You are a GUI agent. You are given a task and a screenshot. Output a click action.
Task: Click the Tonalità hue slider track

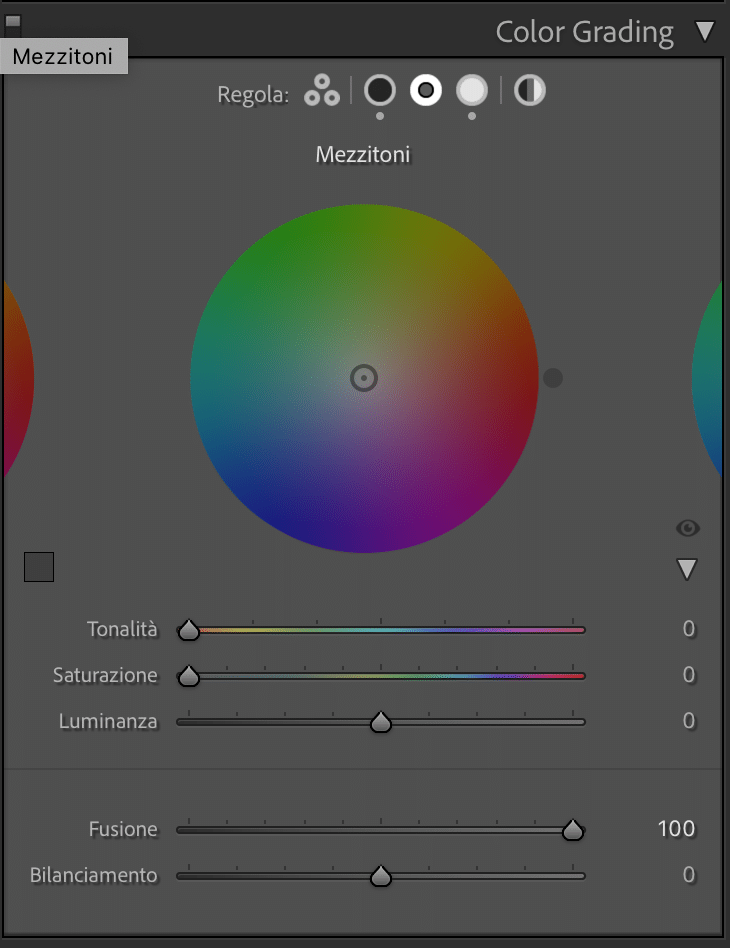coord(381,630)
